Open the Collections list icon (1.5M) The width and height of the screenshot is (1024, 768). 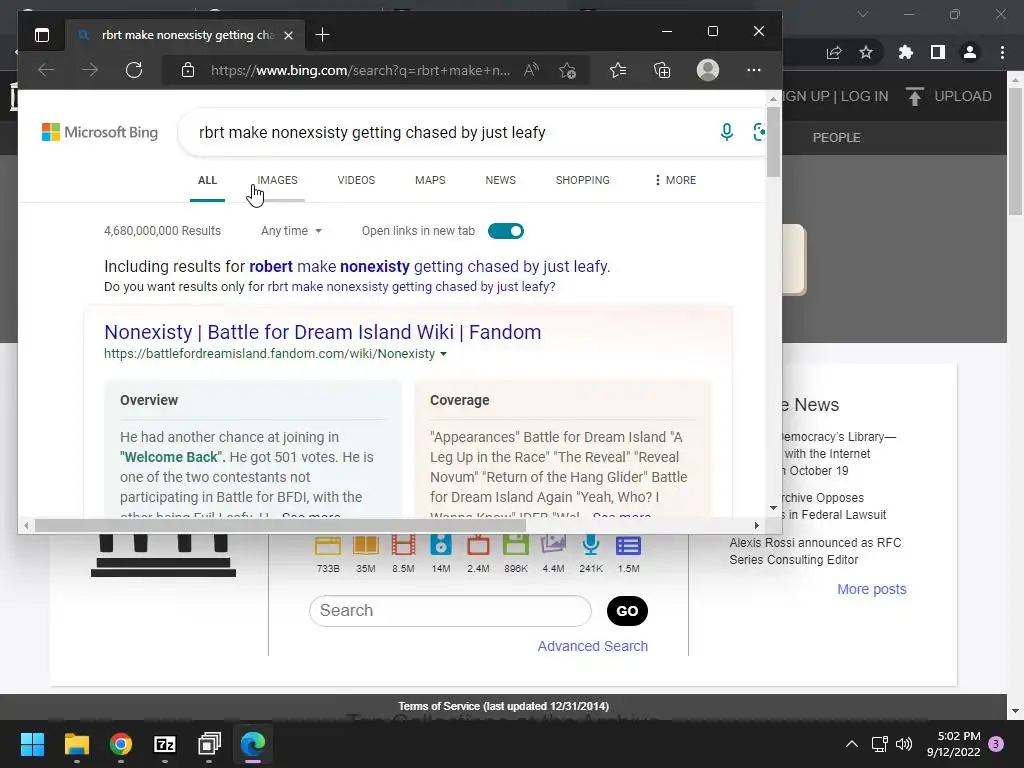(628, 546)
